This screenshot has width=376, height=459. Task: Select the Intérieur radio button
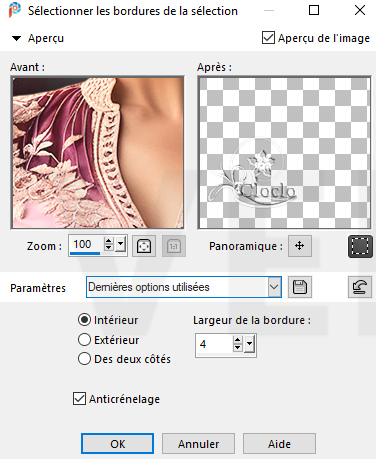tap(84, 320)
